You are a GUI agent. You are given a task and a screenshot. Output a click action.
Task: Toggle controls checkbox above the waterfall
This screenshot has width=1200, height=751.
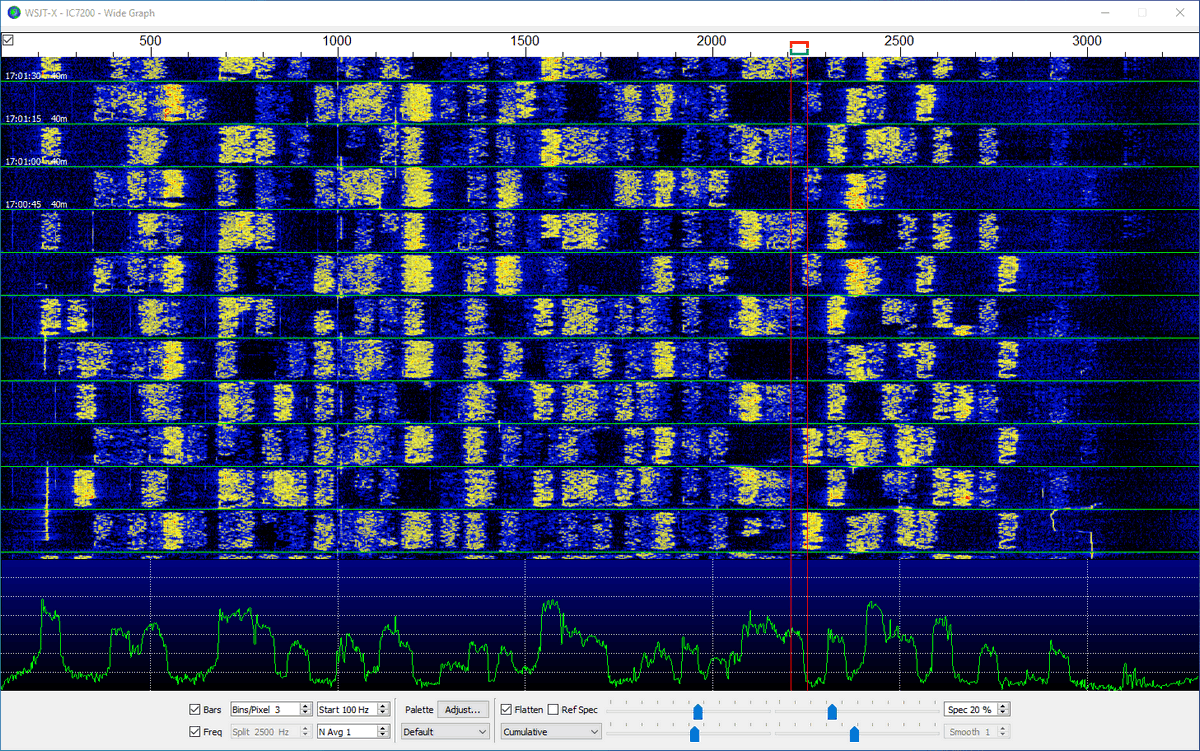coord(8,40)
